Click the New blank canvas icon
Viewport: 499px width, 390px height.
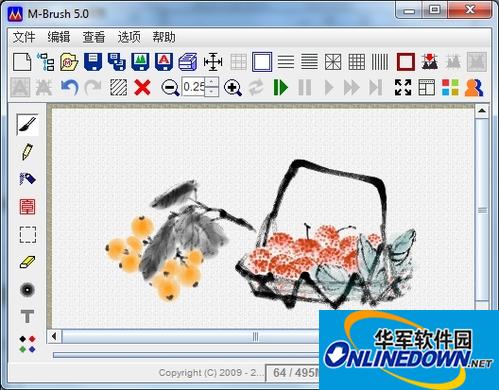[22, 62]
